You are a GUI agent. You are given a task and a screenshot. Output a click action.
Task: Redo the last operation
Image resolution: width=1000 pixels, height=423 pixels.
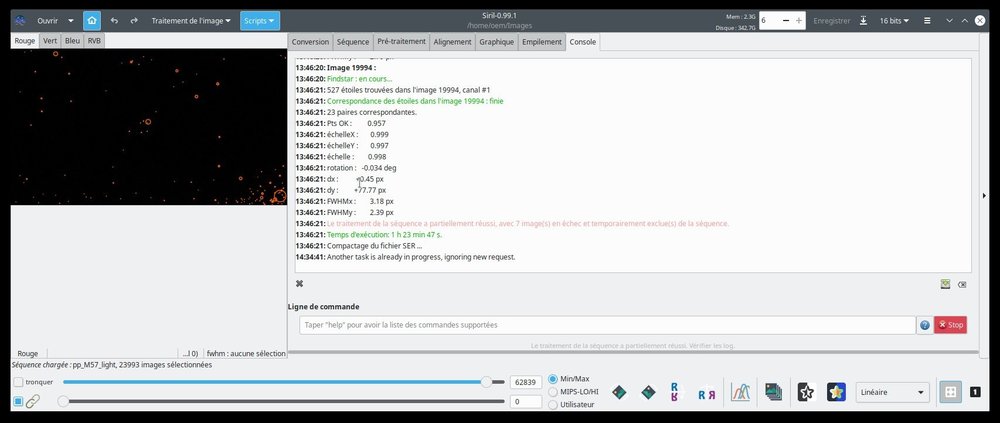[x=134, y=20]
